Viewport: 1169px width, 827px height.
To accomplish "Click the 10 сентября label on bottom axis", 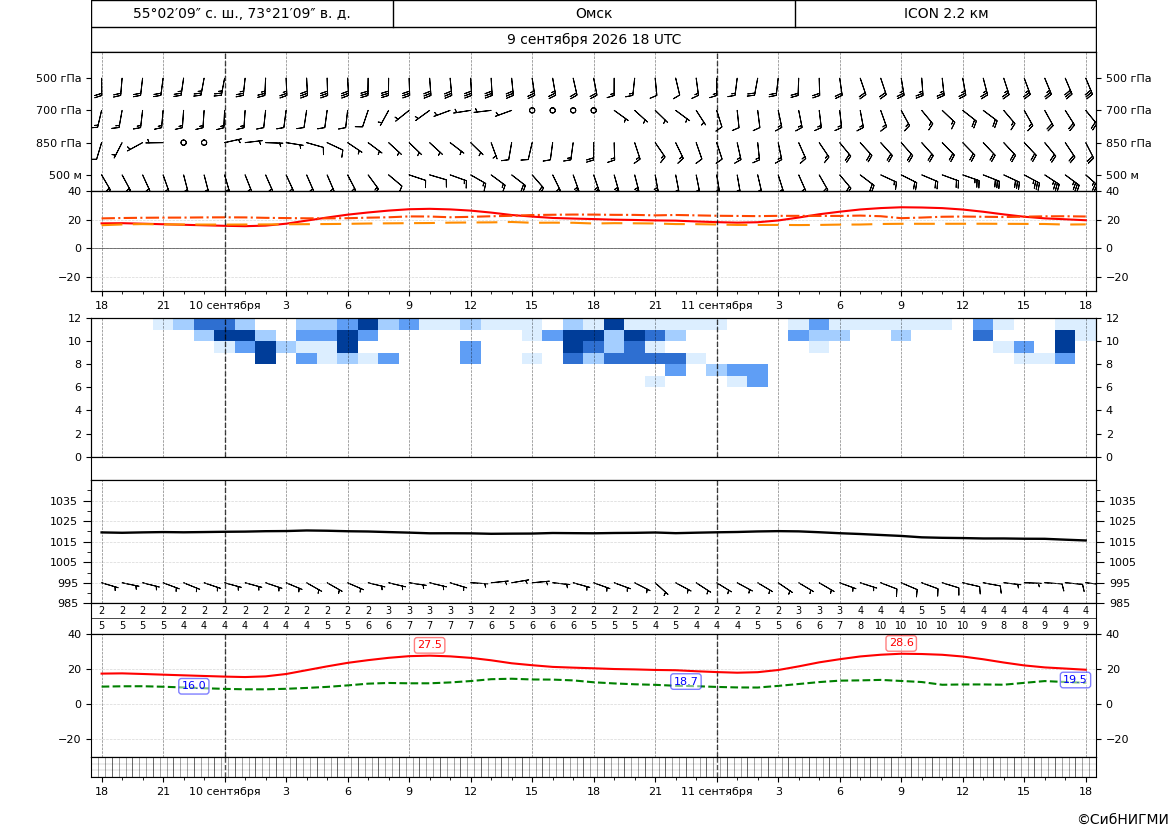I will (225, 791).
